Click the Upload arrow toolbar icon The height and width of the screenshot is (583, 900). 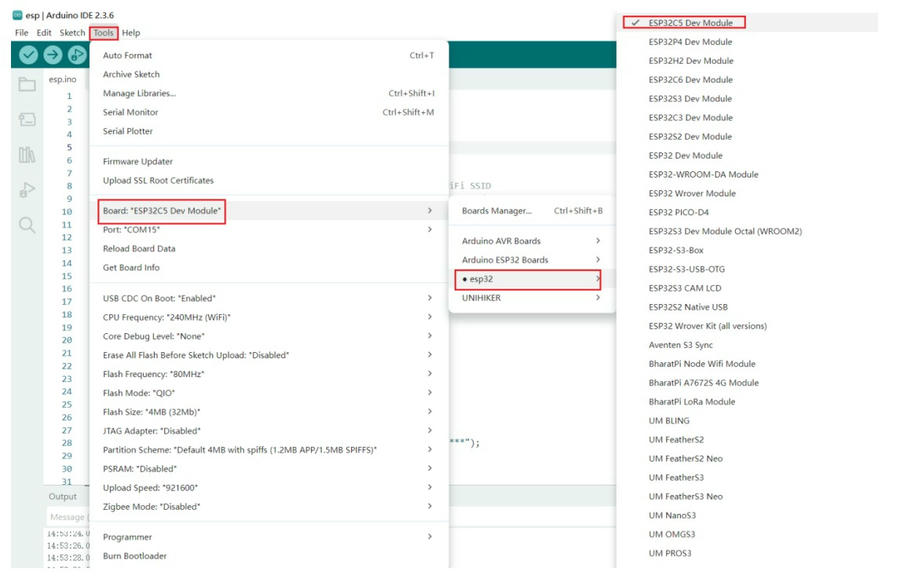[x=53, y=55]
